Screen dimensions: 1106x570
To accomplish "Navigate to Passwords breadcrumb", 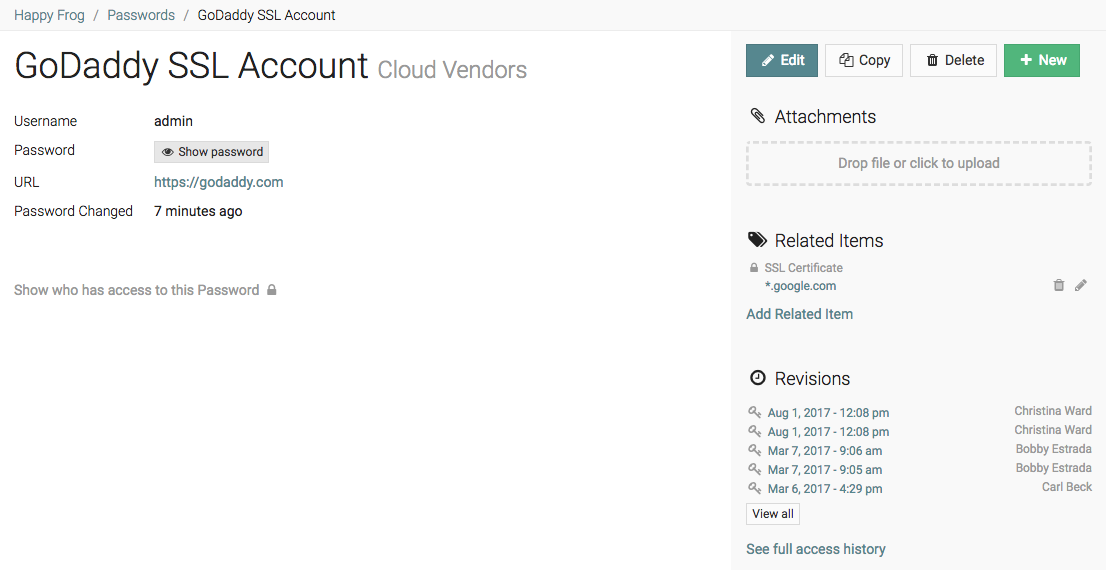I will point(141,15).
